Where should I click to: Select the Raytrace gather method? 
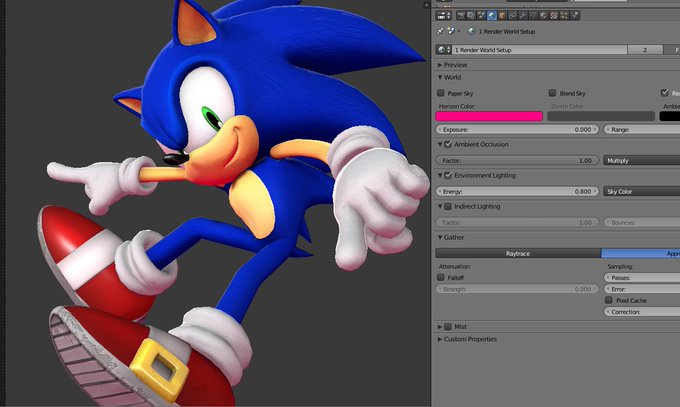click(518, 253)
